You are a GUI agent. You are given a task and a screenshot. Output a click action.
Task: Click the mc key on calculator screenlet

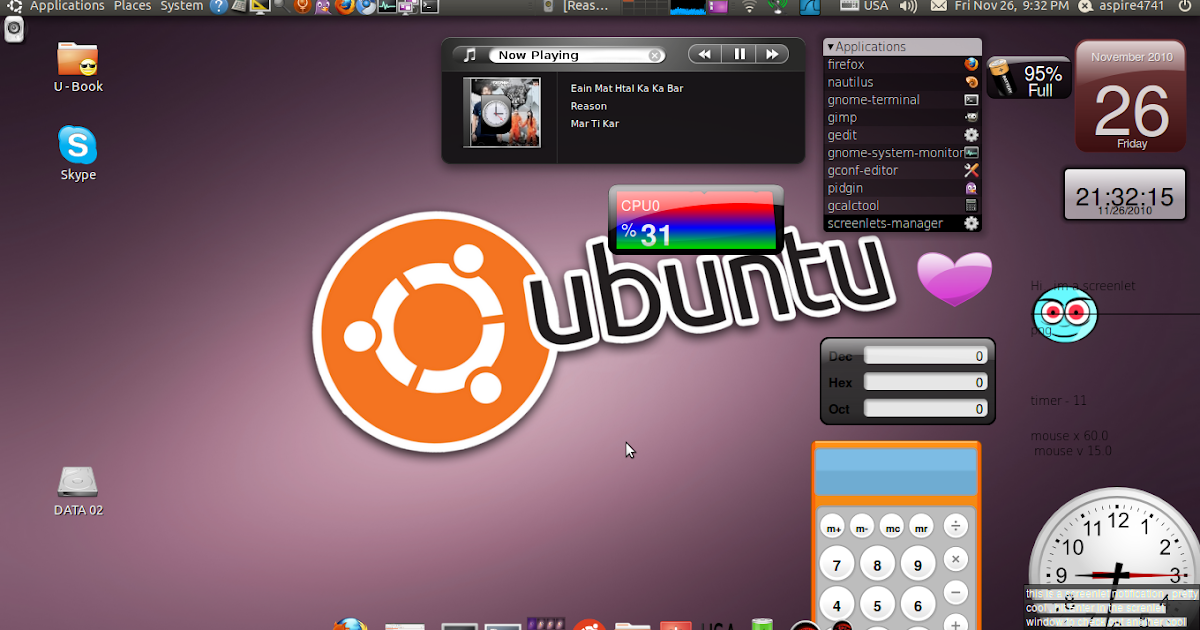893,527
